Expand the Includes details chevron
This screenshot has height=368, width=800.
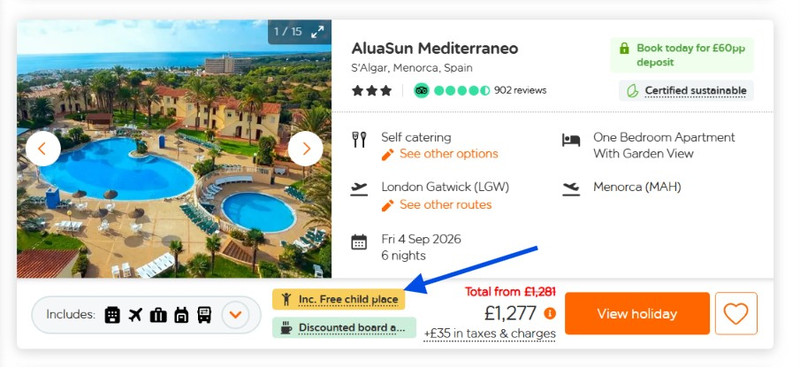pyautogui.click(x=235, y=315)
